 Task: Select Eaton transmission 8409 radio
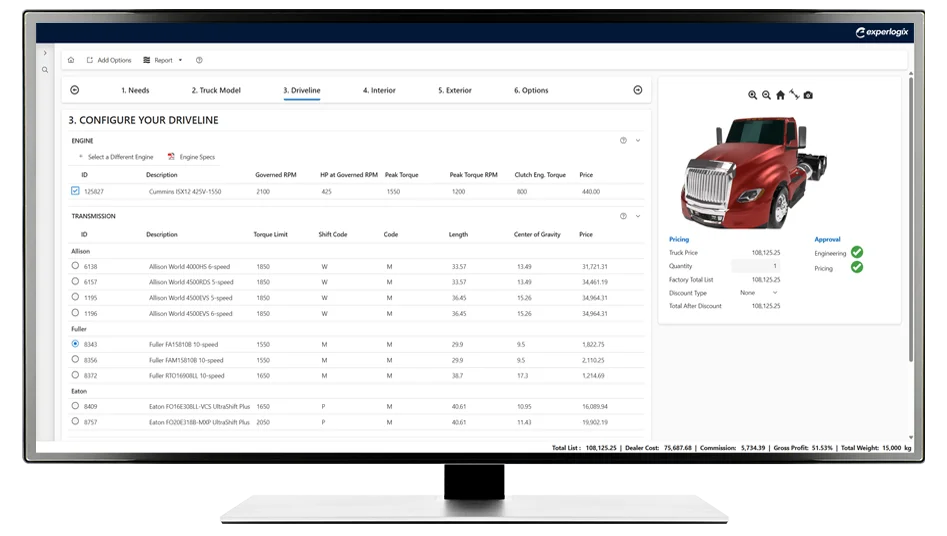pos(75,406)
